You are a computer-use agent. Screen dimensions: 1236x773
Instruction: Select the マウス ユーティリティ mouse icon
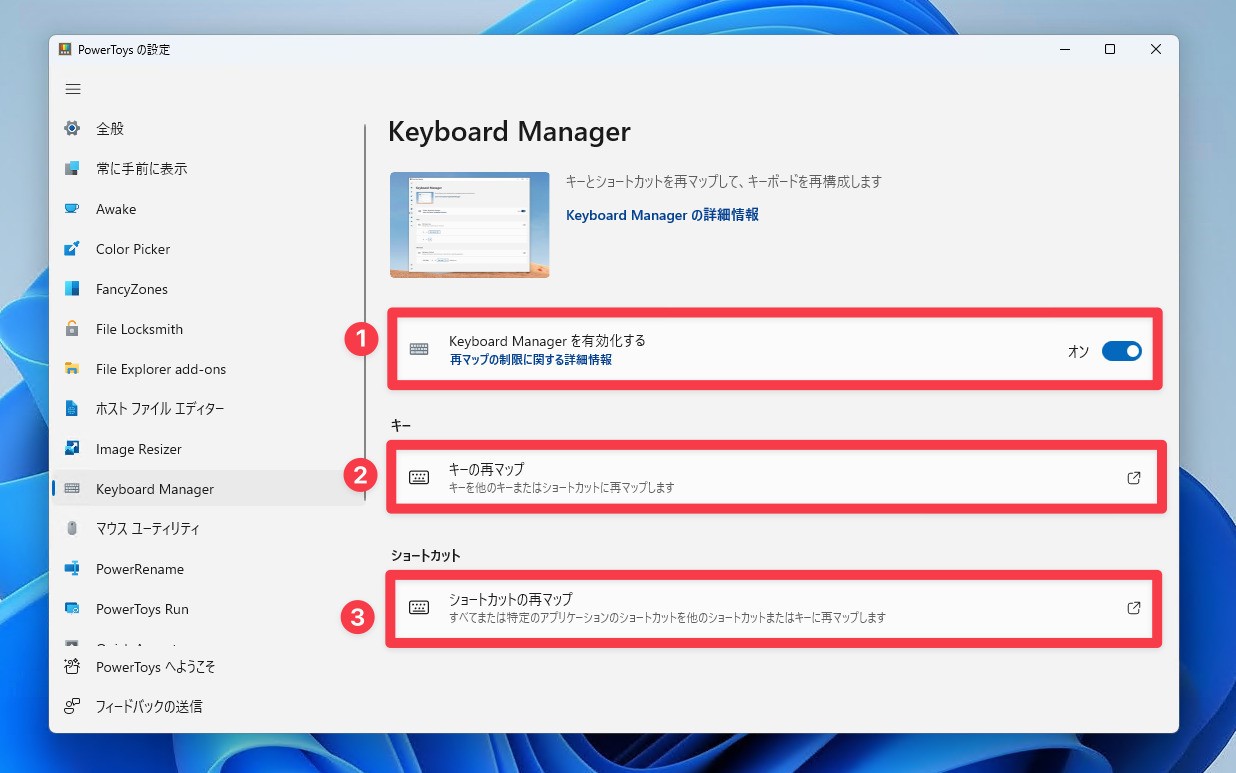[73, 529]
